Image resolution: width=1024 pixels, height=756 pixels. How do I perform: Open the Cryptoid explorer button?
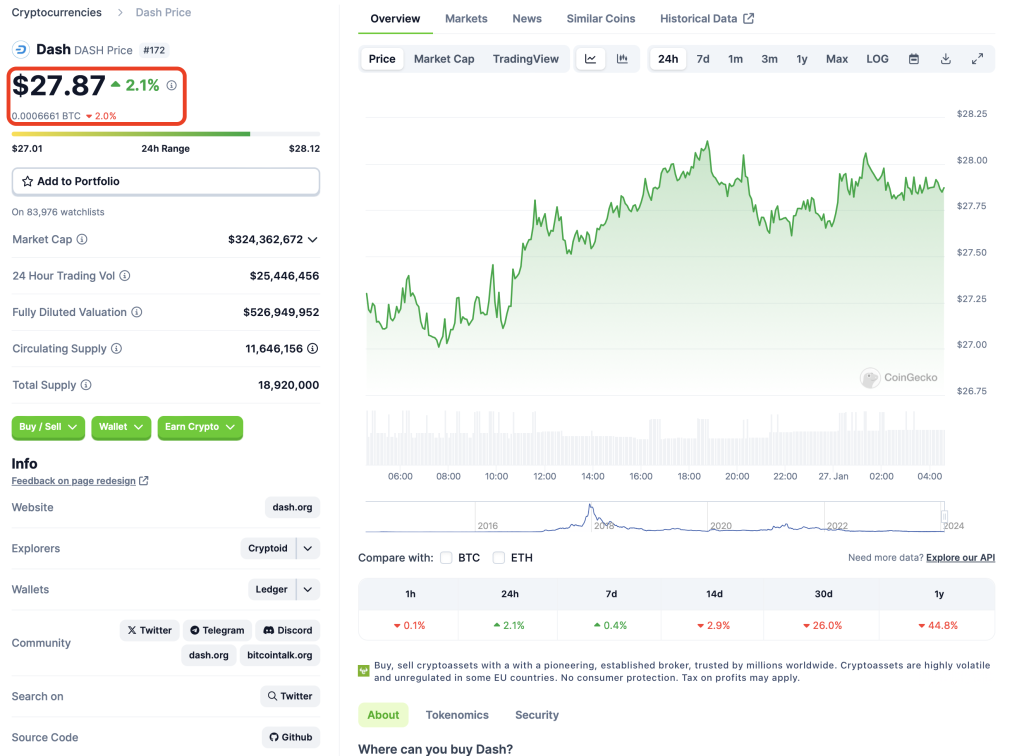(268, 548)
